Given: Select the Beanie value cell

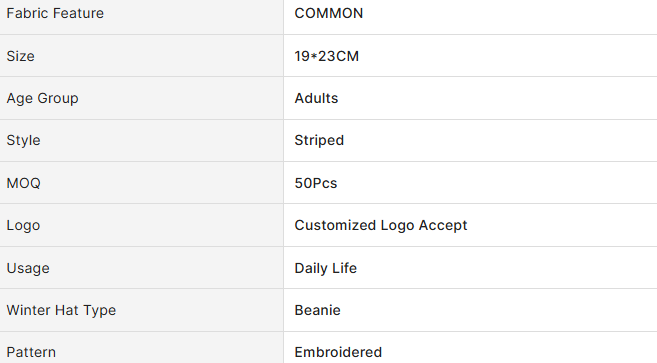Looking at the screenshot, I should click(x=470, y=311).
